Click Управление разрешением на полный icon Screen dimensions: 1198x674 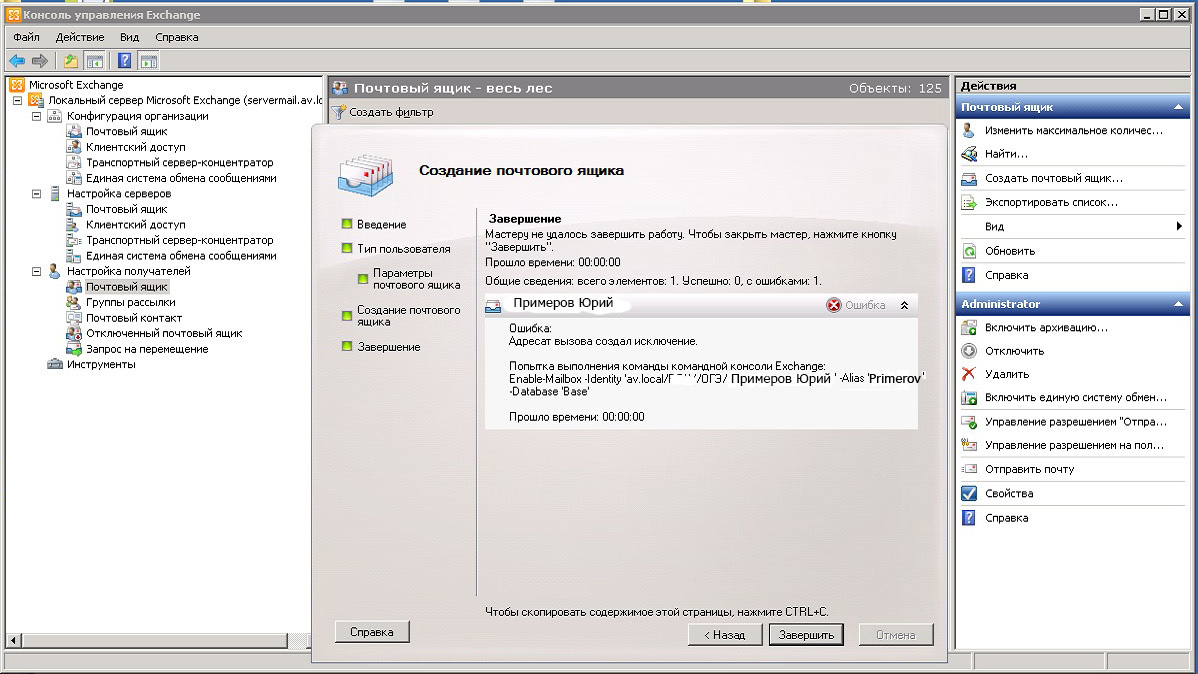pos(969,445)
